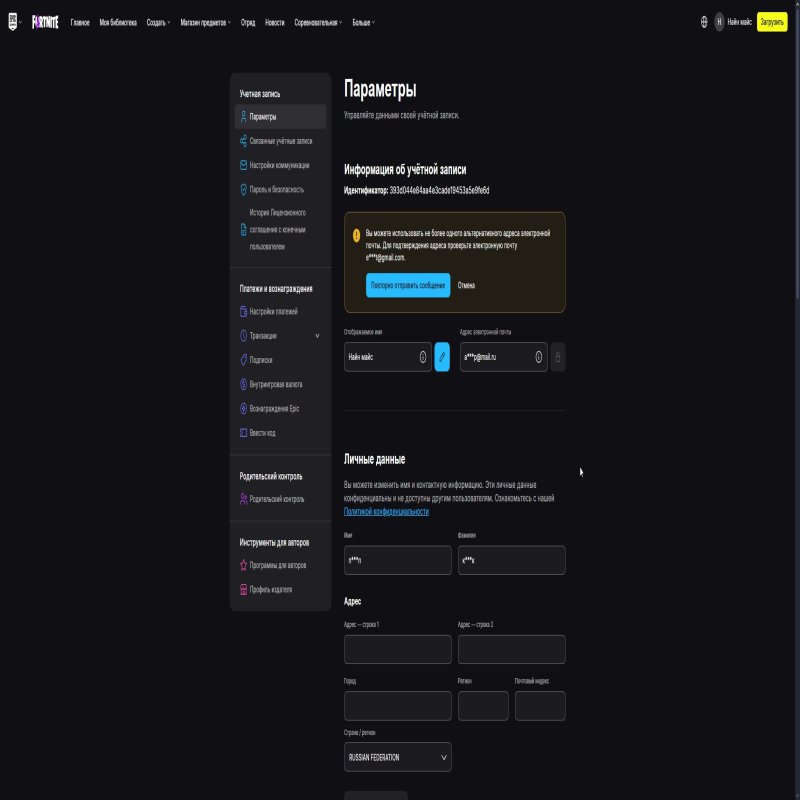Open the Политикой конфиденциальности link
800x800 pixels.
click(386, 511)
